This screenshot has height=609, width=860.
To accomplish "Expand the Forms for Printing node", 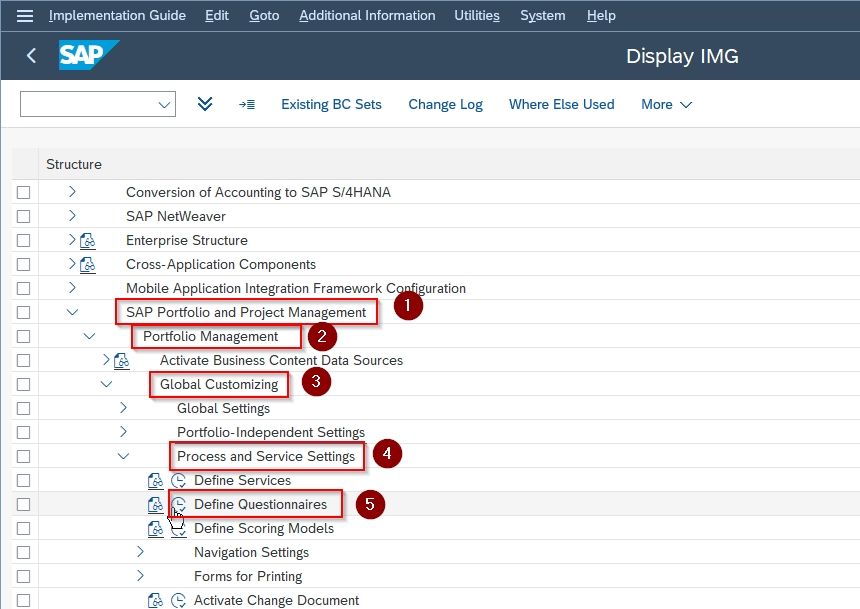I will click(140, 576).
